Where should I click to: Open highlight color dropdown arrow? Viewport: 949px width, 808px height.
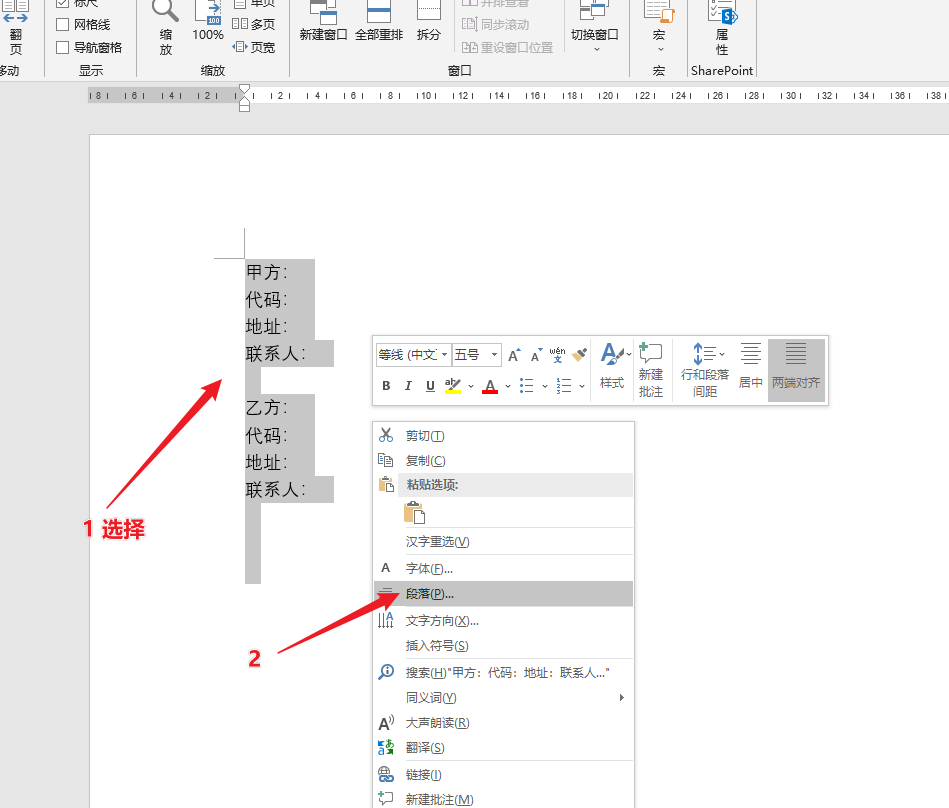pyautogui.click(x=471, y=386)
